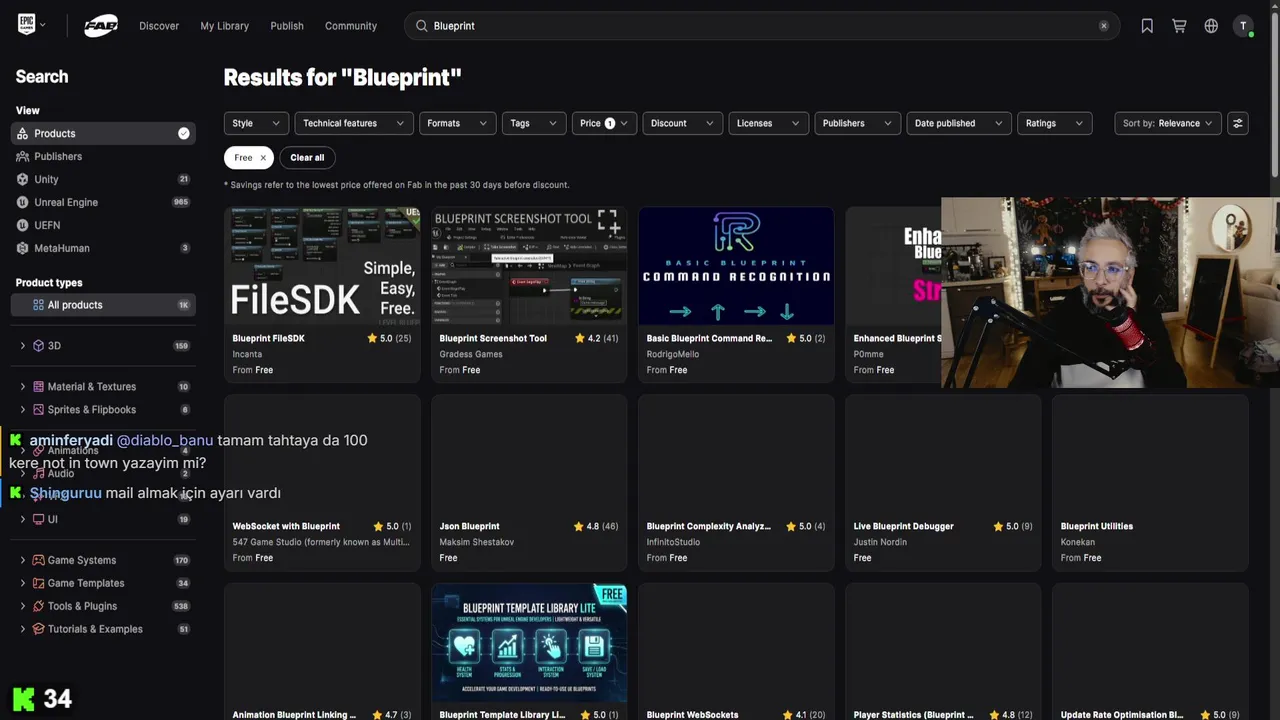Expand the UI category

23,520
